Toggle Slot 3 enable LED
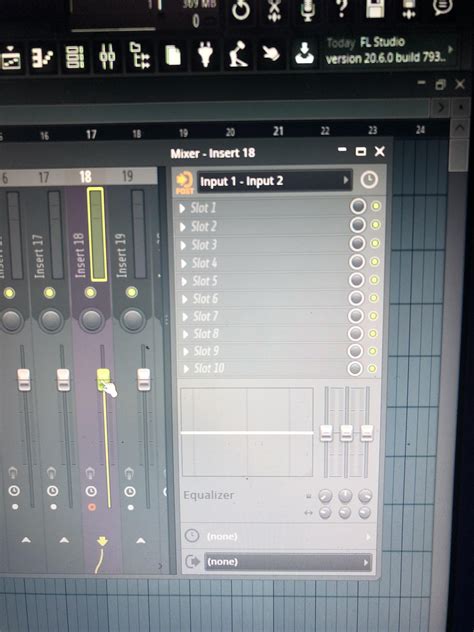 point(375,243)
